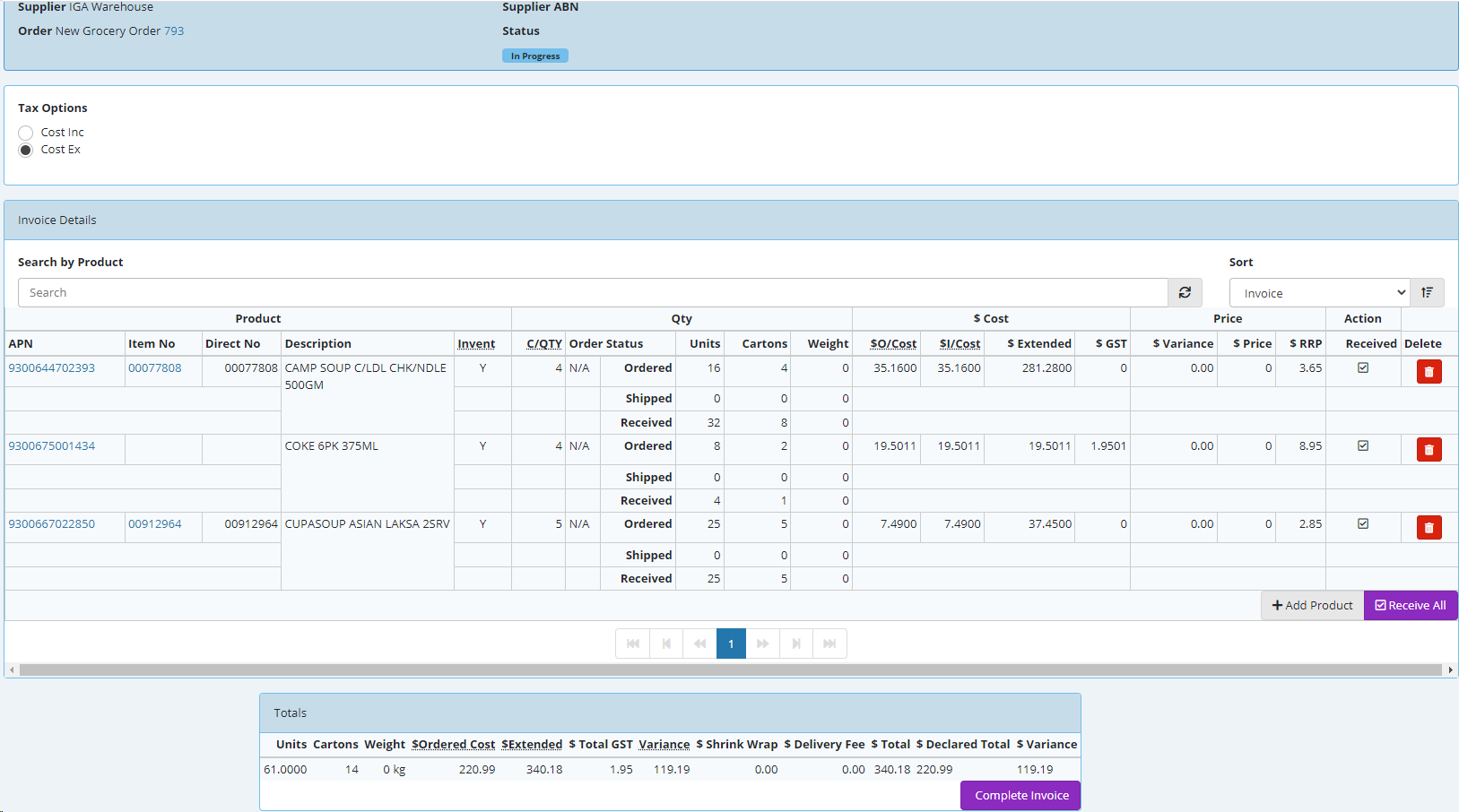Click the Totals panel header
This screenshot has height=812, width=1459.
tap(670, 713)
